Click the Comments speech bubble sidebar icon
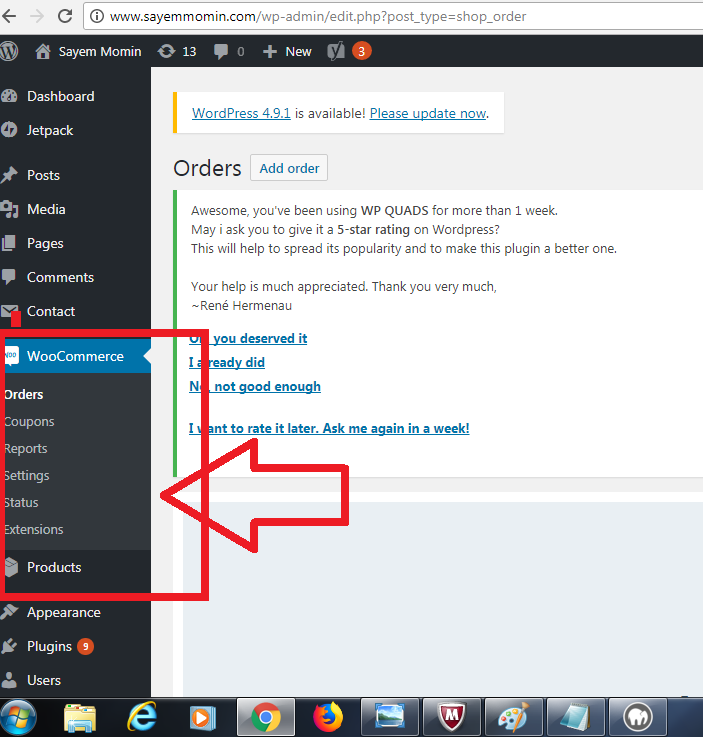 9,277
